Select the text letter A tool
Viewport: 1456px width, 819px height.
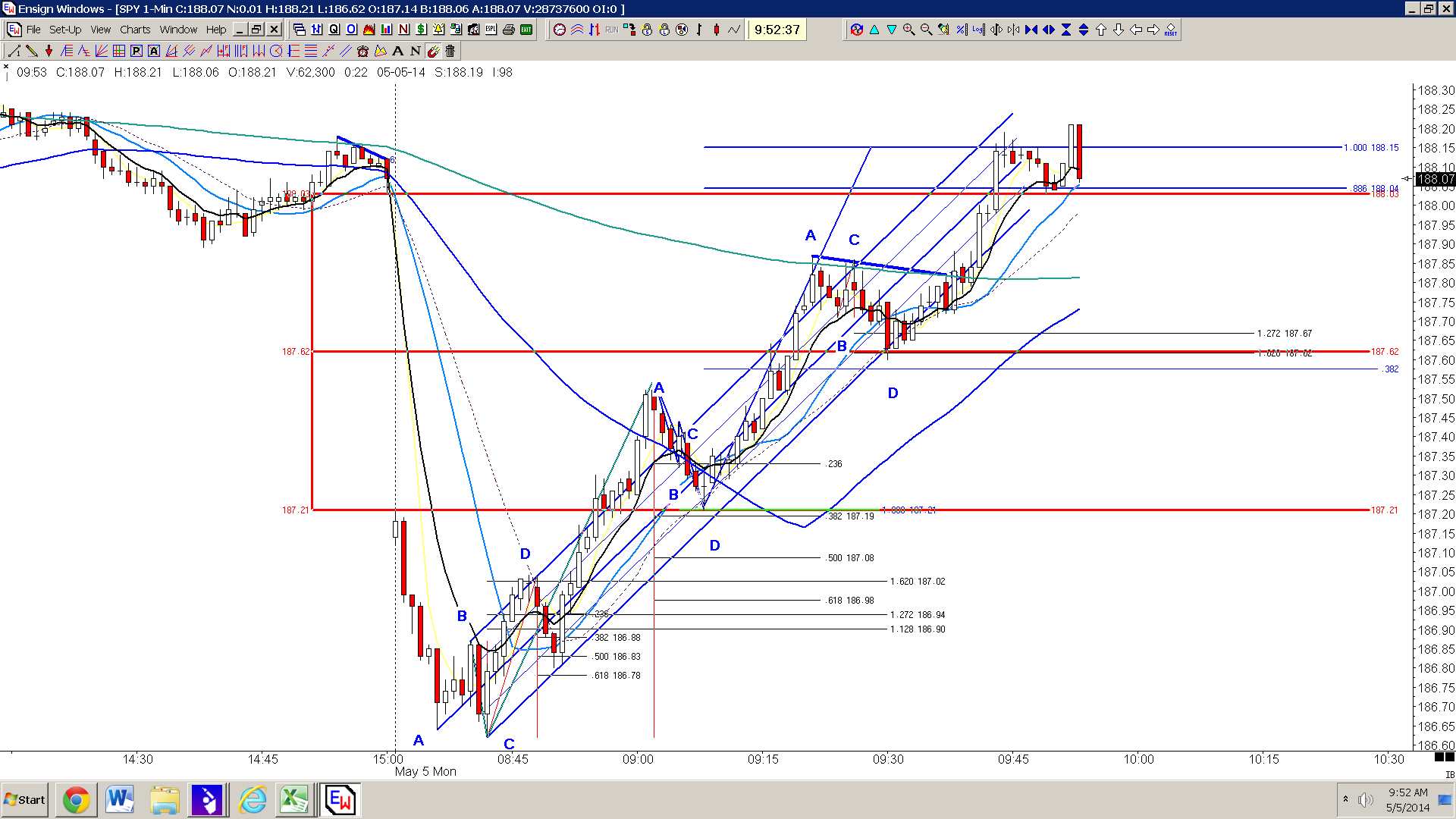397,51
